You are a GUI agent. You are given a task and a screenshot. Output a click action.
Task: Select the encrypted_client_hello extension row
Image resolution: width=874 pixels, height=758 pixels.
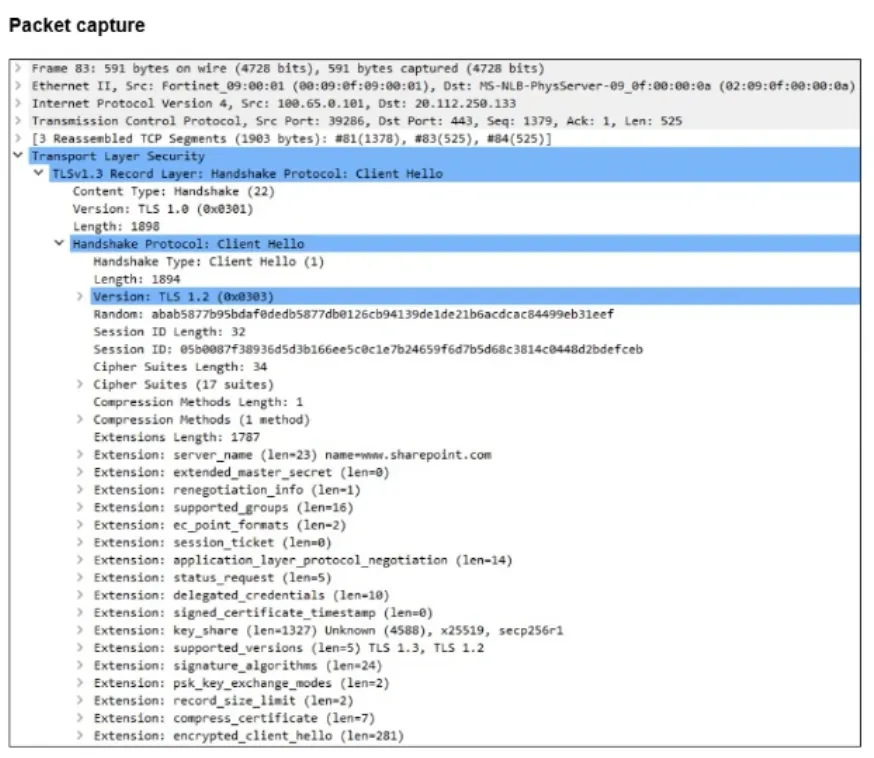tap(475, 736)
